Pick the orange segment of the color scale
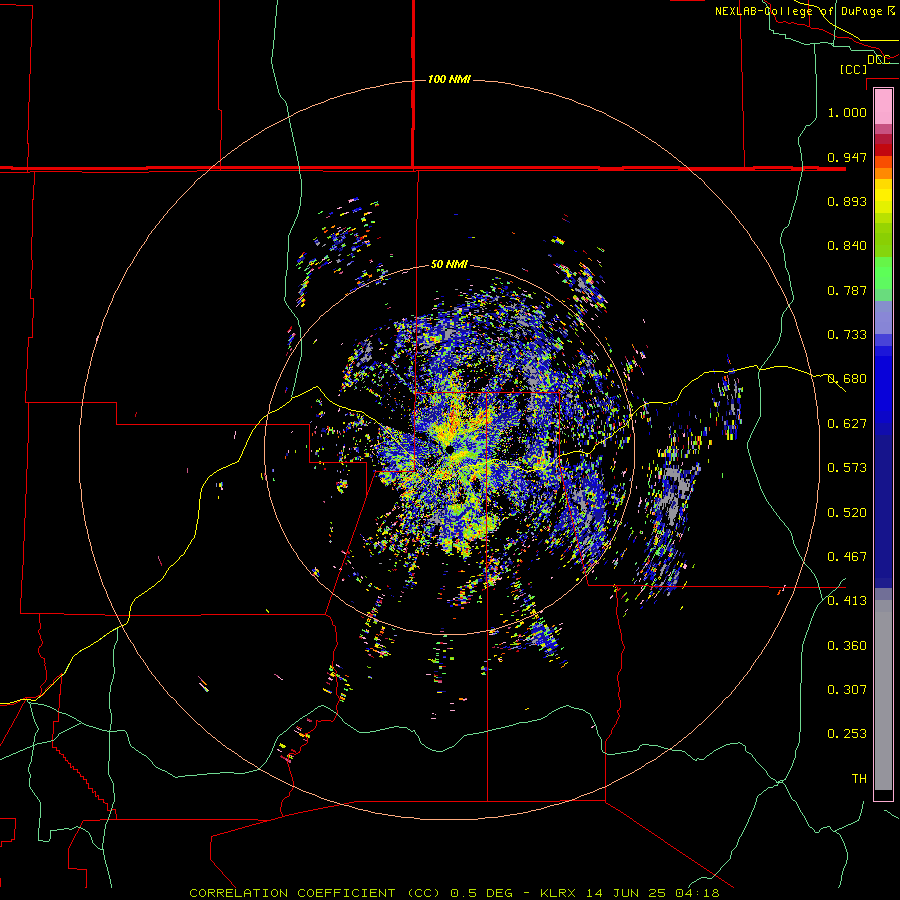900x900 pixels. (883, 173)
